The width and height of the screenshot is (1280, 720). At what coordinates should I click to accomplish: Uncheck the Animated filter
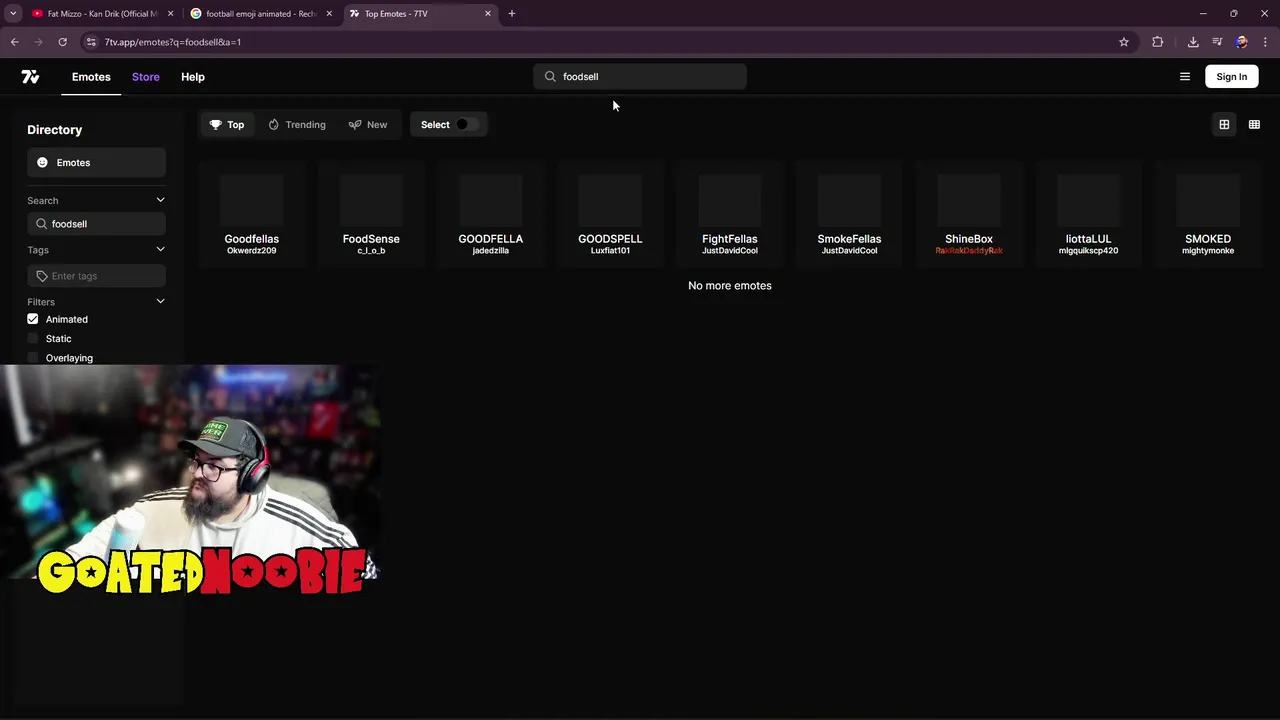33,319
